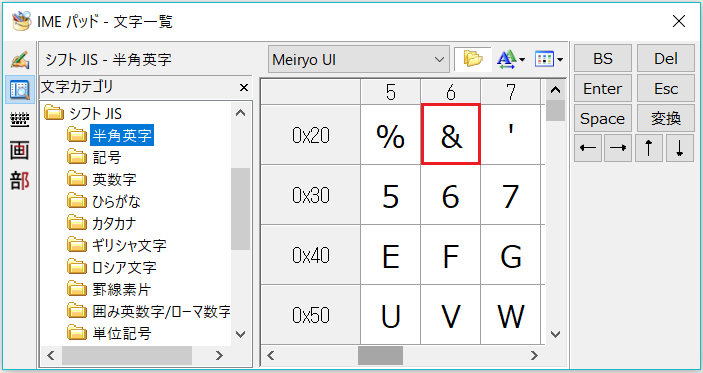Open the font size (A) icon dropdown
Viewport: 703px width, 373px height.
[511, 59]
